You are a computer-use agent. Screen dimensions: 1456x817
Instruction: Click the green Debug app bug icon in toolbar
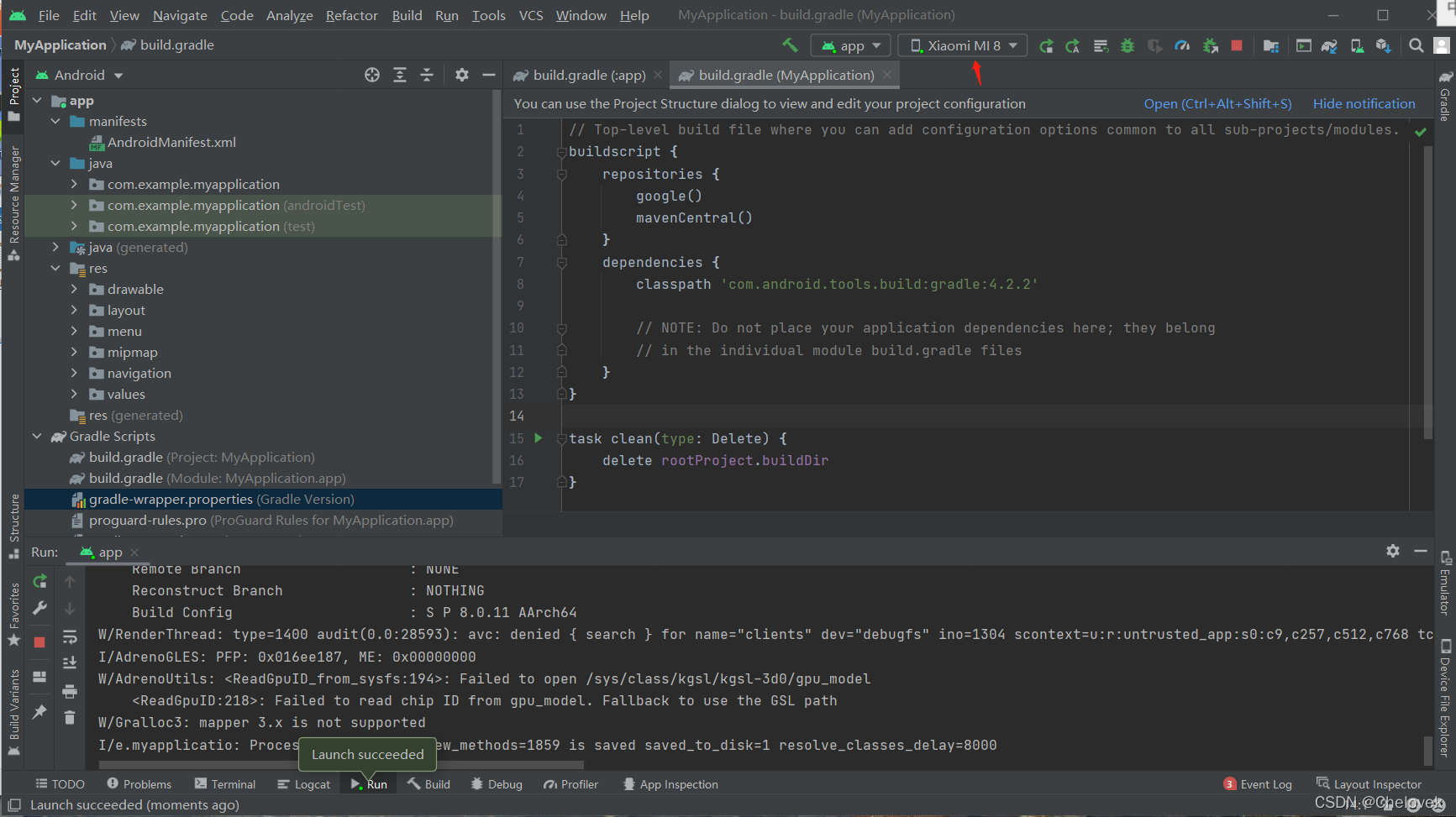[x=1127, y=45]
